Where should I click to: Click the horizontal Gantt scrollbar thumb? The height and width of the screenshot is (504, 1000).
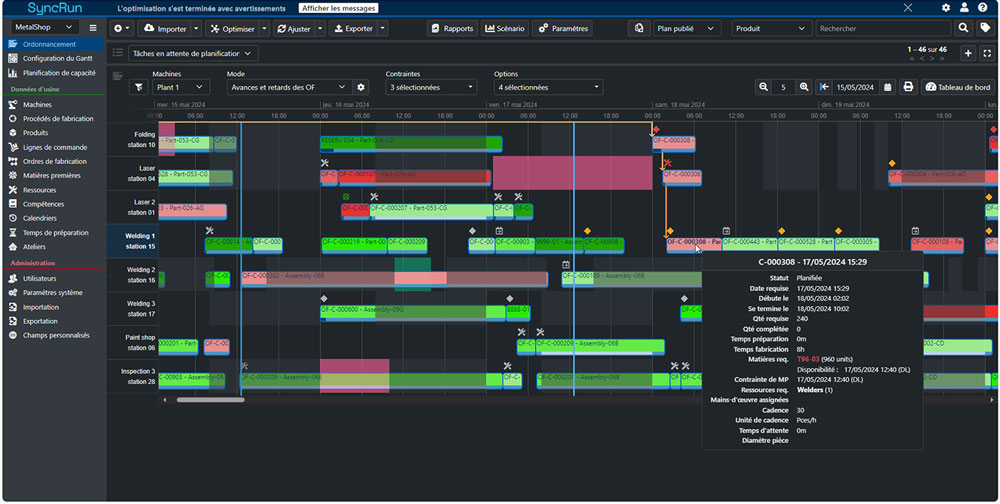210,400
